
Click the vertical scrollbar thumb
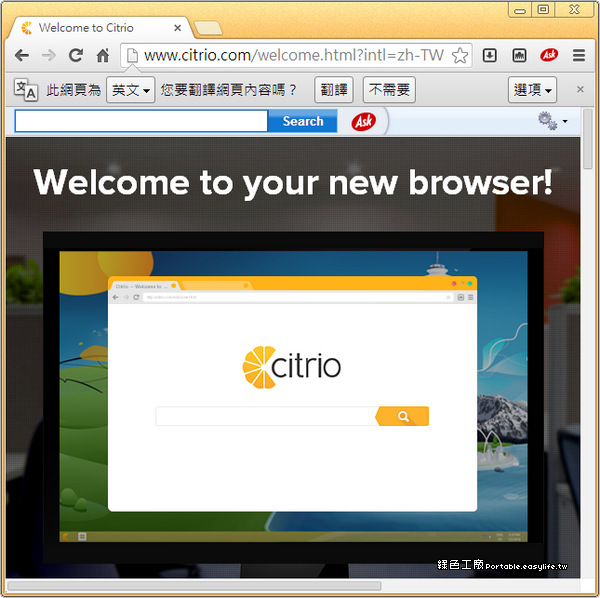click(588, 139)
